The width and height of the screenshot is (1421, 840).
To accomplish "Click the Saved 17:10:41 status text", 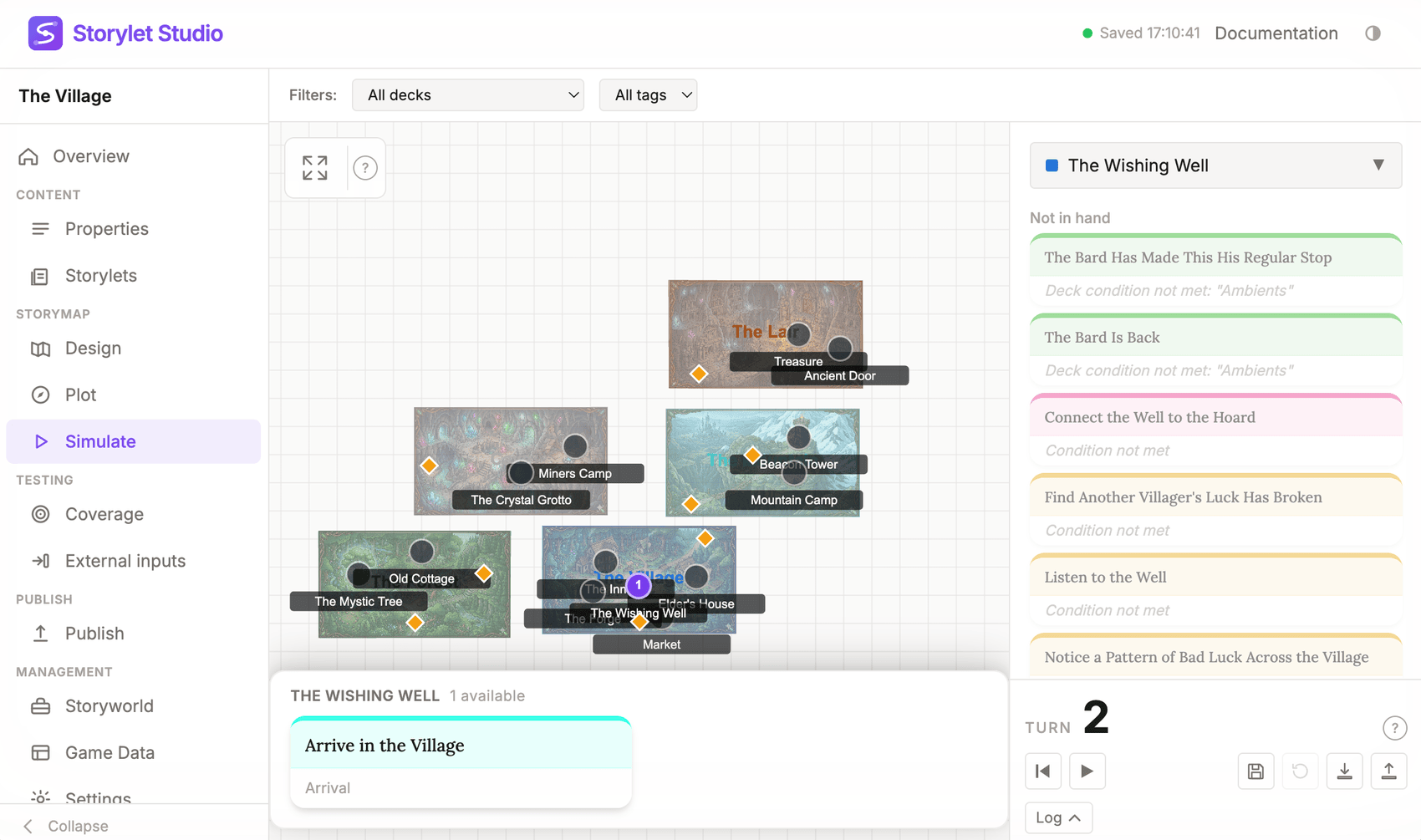I will [x=1149, y=33].
